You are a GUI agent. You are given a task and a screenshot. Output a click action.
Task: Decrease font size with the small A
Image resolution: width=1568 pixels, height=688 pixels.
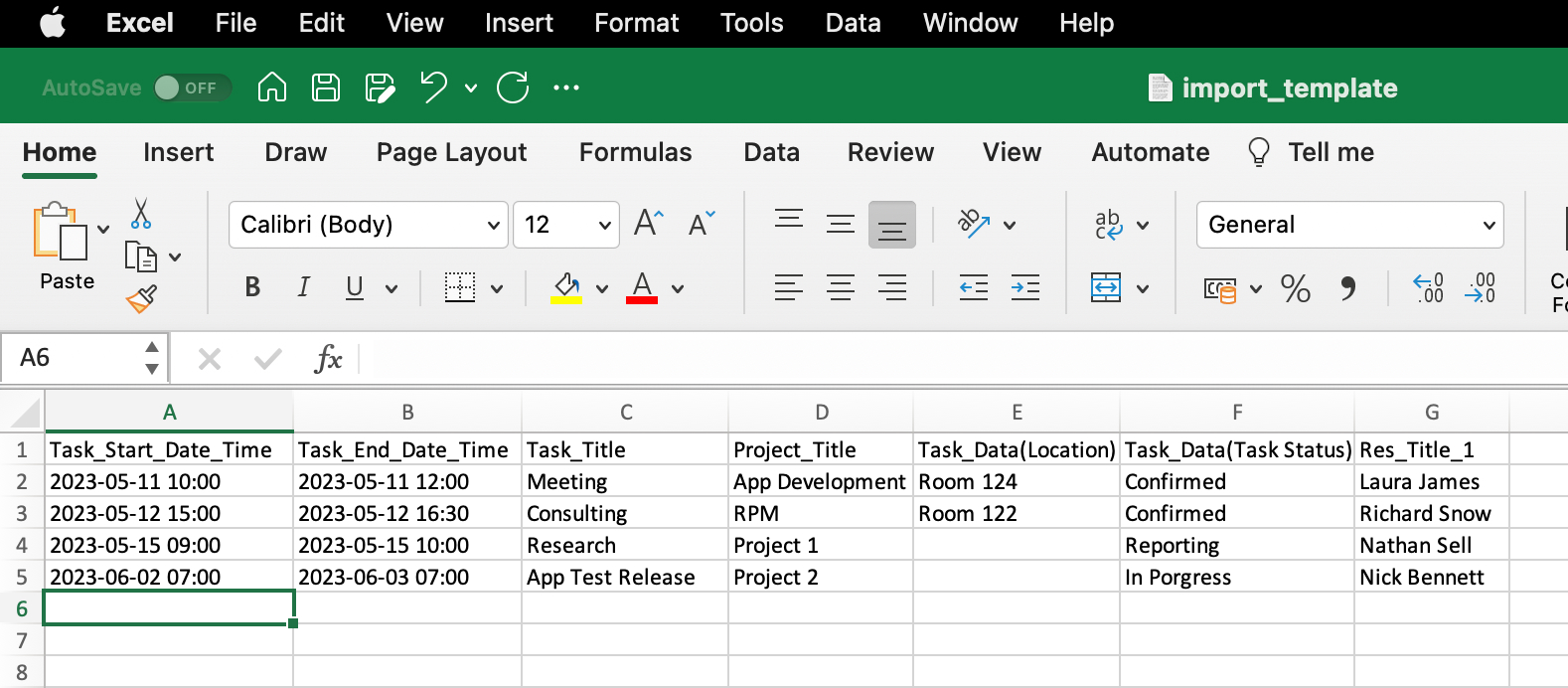[702, 223]
